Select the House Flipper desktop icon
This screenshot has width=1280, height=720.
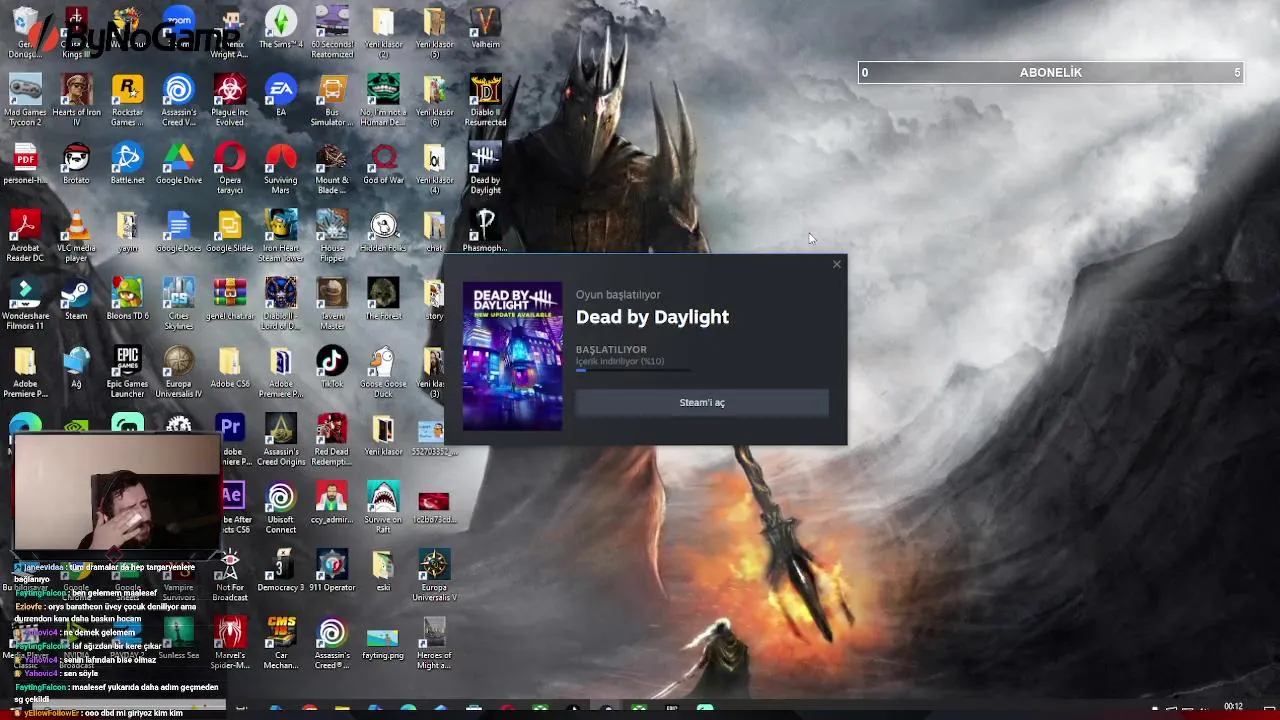pos(332,237)
